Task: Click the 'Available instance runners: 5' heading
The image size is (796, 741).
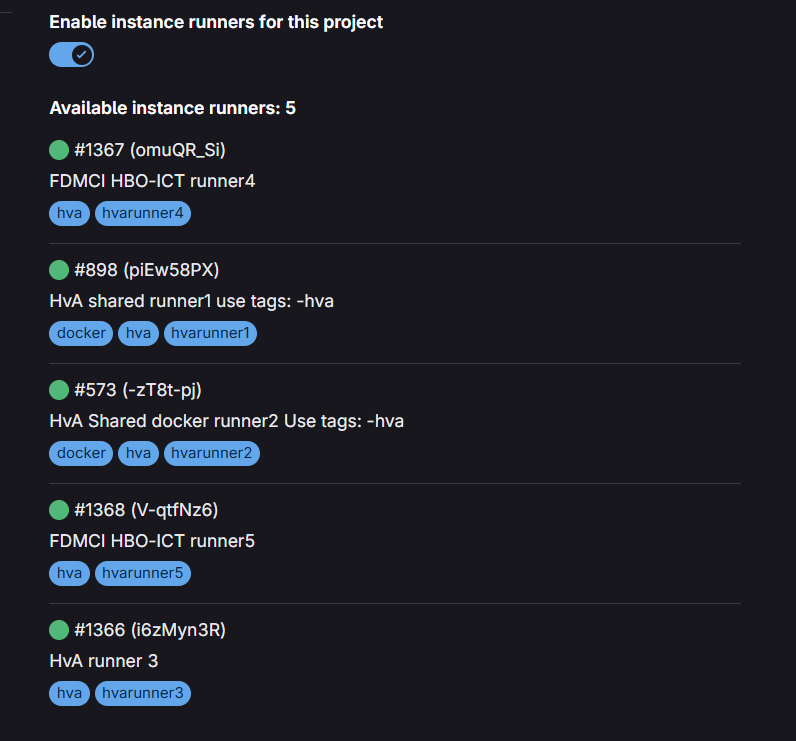Action: click(172, 108)
